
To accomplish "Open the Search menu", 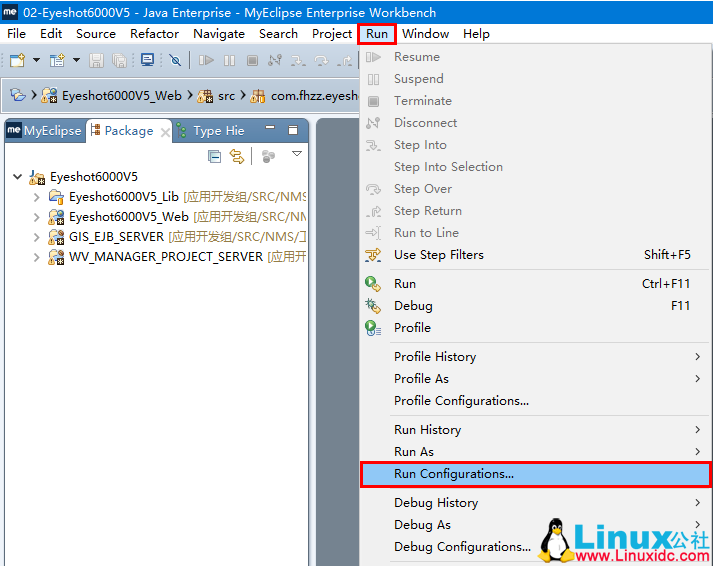I will [278, 34].
